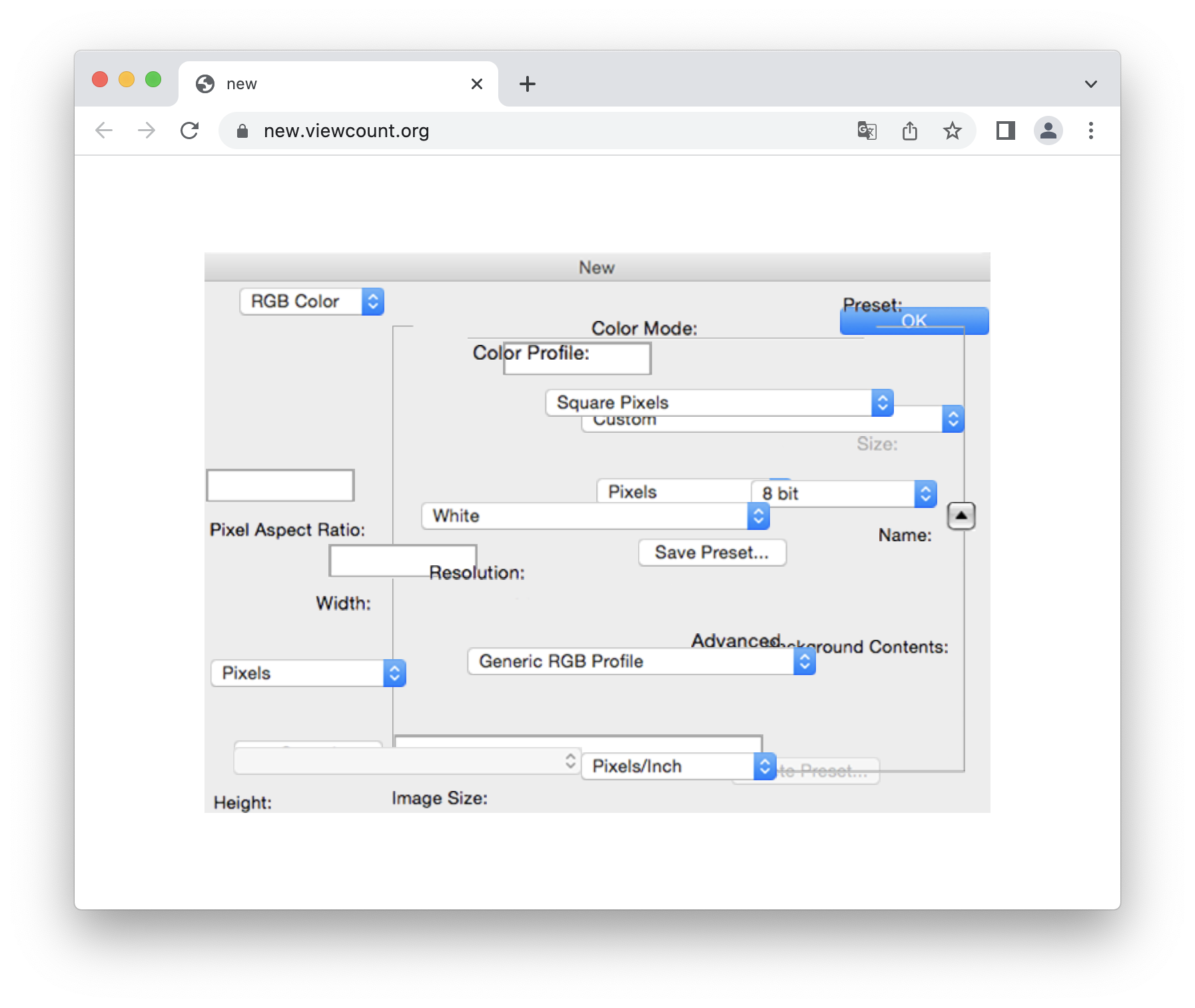Click the red window close button
This screenshot has width=1195, height=1008.
click(100, 79)
